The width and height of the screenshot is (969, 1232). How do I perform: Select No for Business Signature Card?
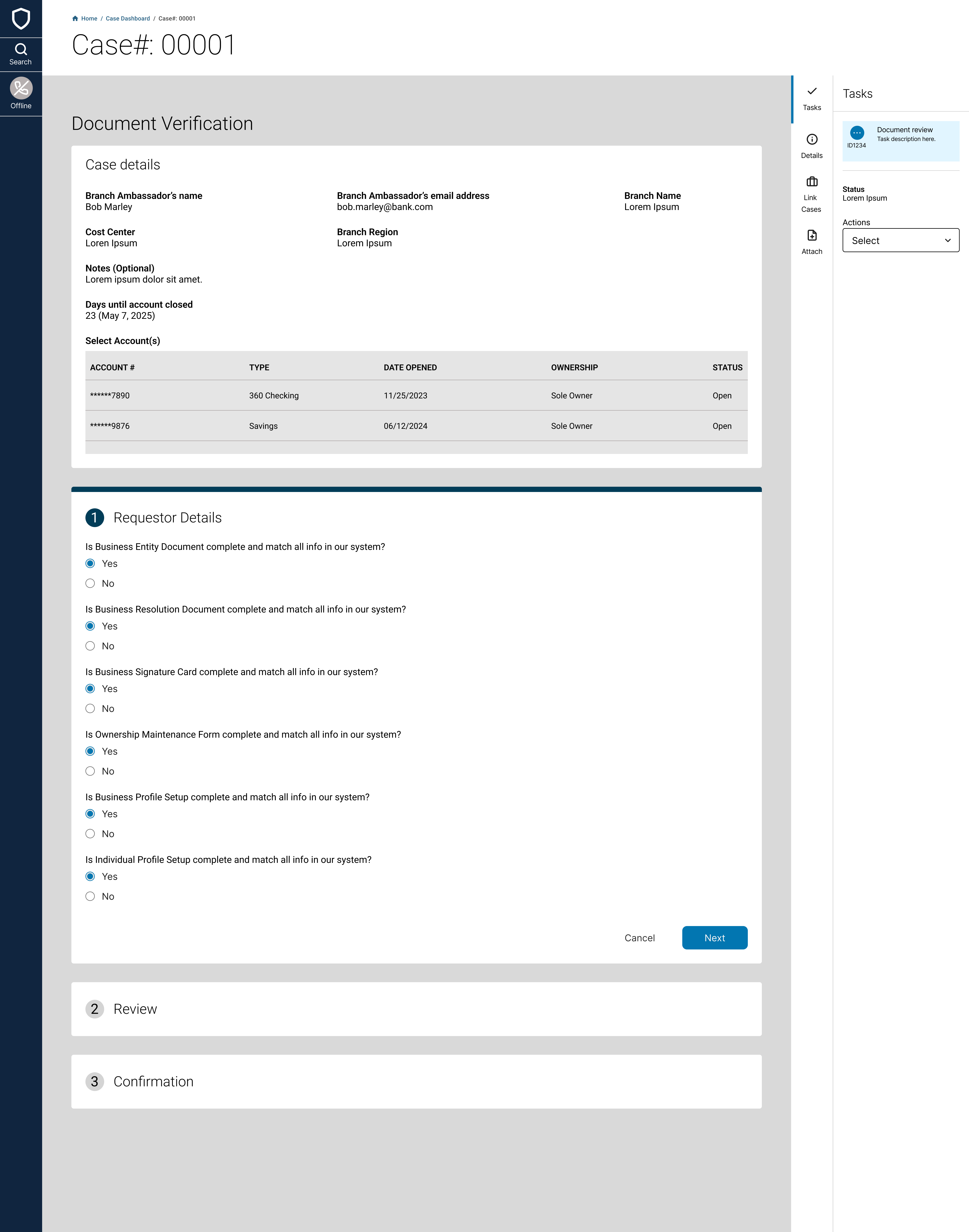click(x=90, y=708)
